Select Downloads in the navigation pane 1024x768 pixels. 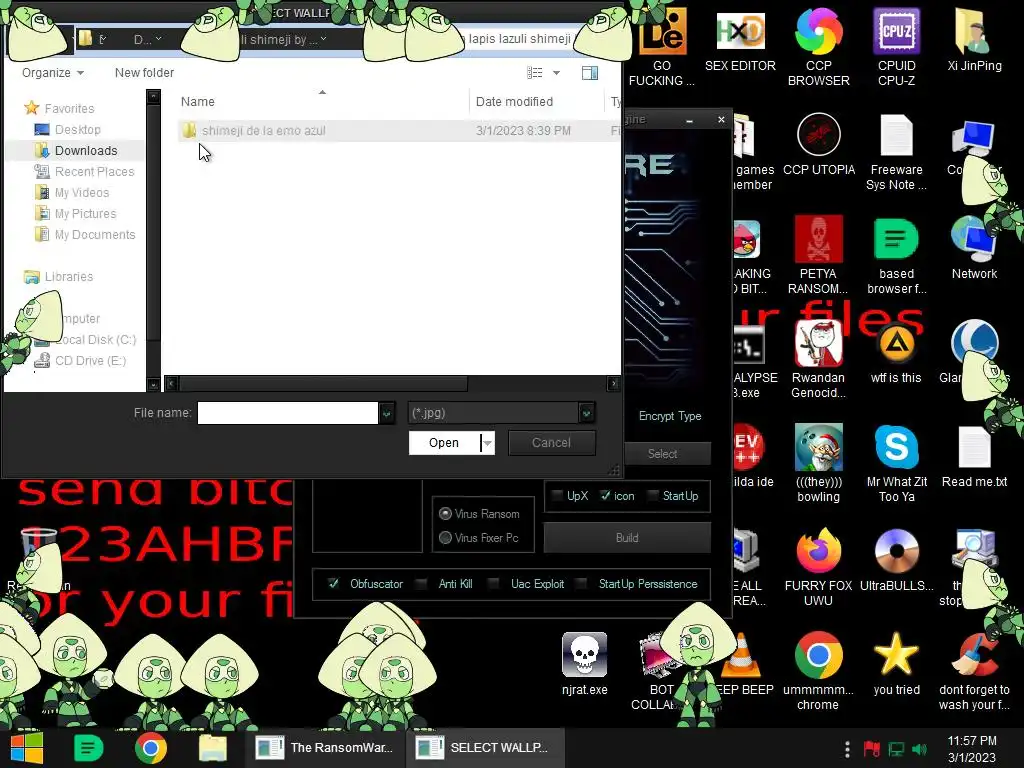click(86, 150)
